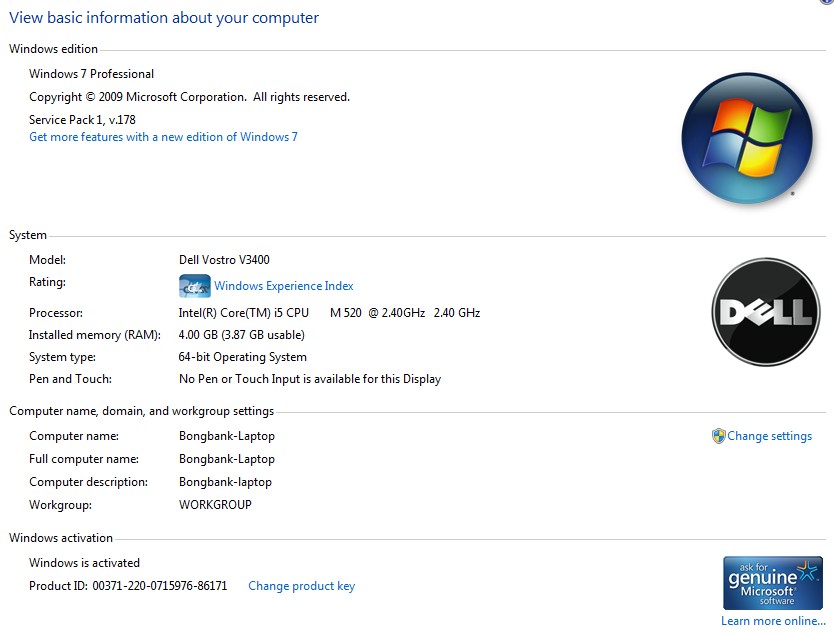Click the Service Pack 1 text
The height and width of the screenshot is (636, 834).
coord(82,120)
